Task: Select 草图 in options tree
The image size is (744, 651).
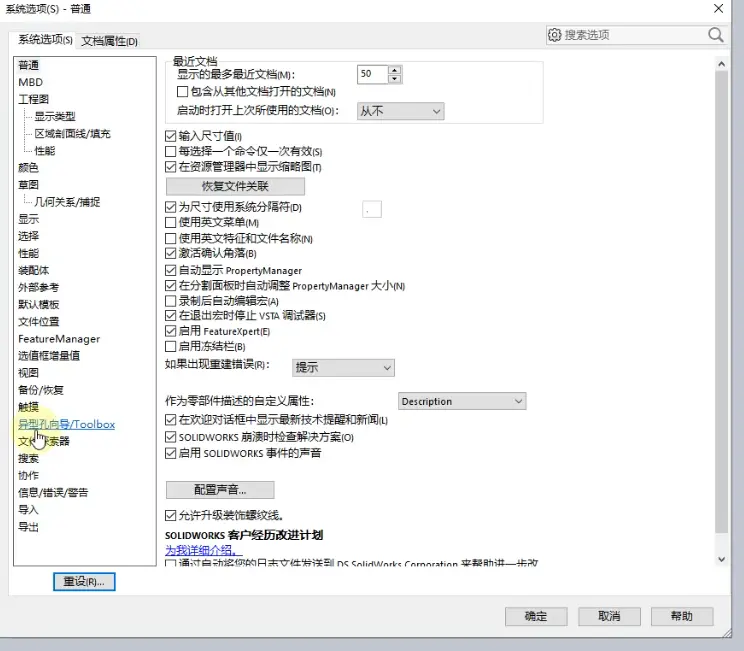Action: [x=28, y=185]
